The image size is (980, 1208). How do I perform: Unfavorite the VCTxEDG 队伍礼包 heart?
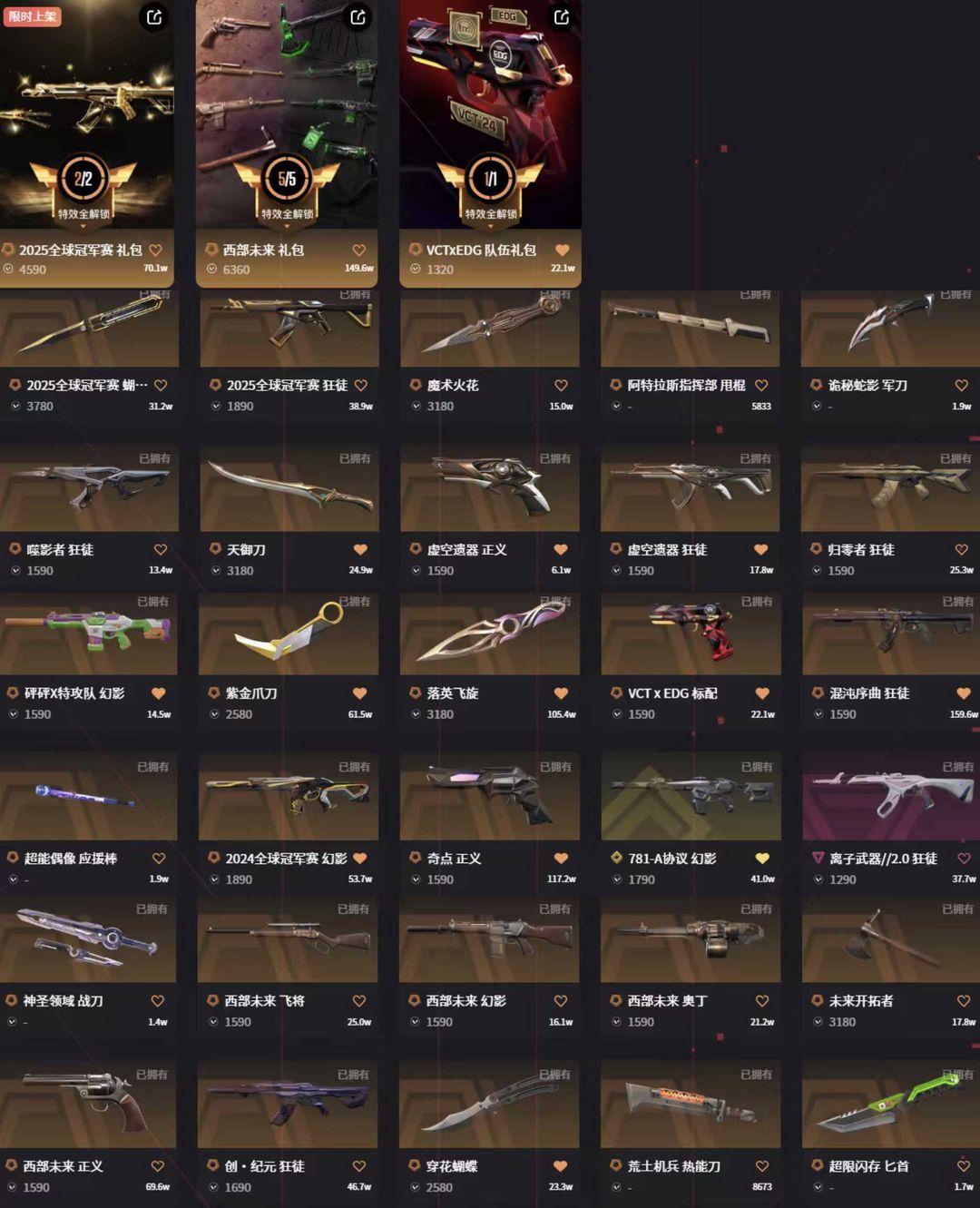click(x=562, y=250)
